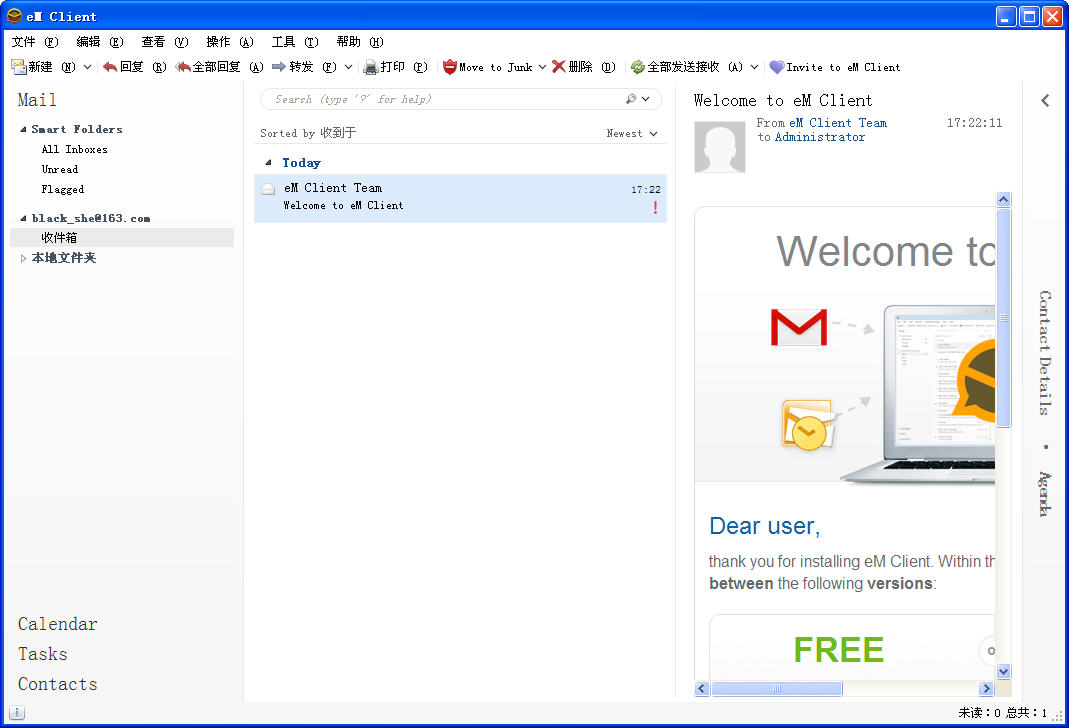The width and height of the screenshot is (1069, 728).
Task: Open Agenda side tab
Action: [1045, 494]
